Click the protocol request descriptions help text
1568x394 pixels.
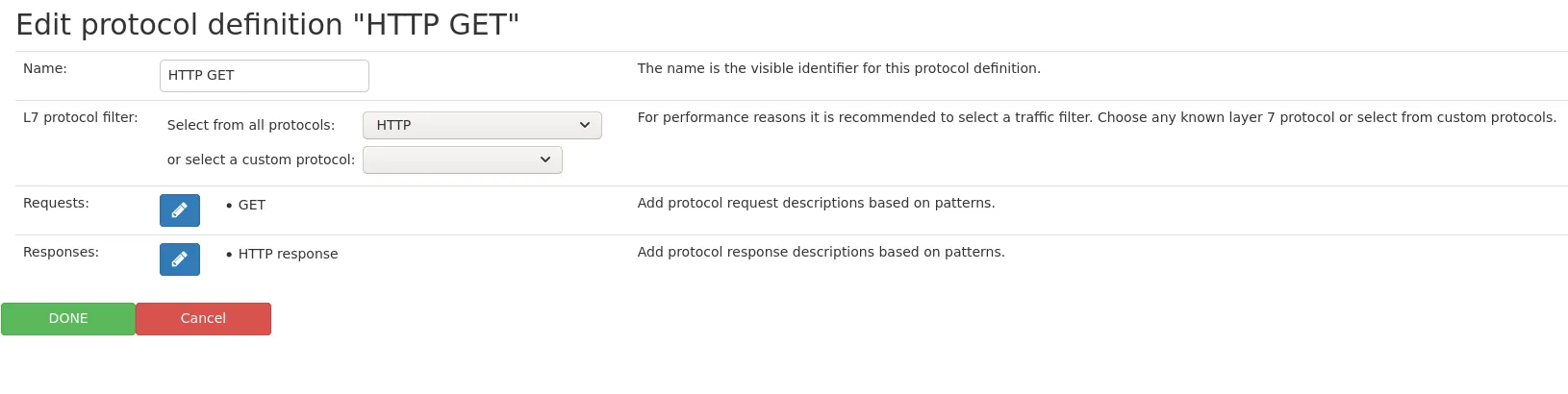(816, 204)
